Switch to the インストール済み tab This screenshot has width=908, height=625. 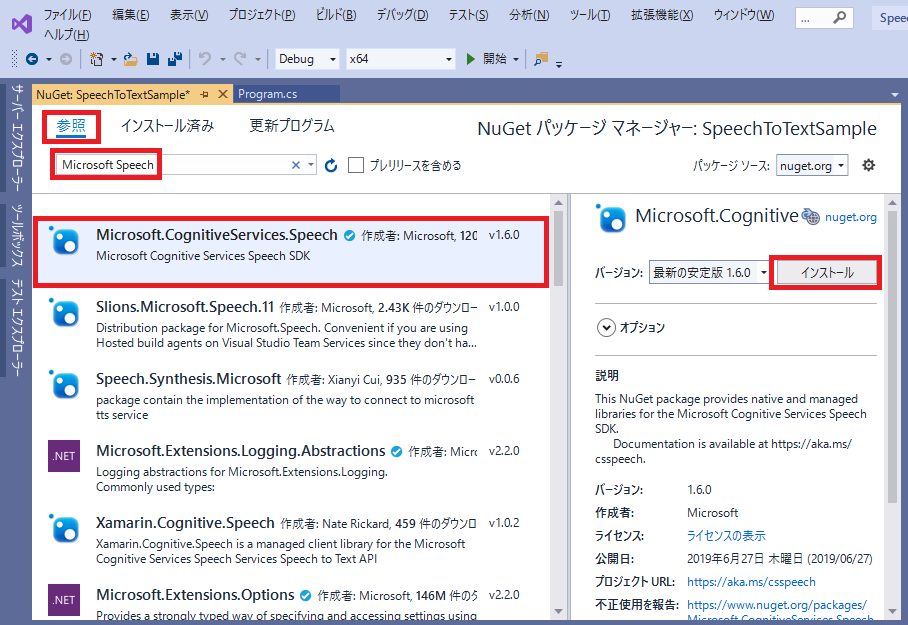click(167, 126)
